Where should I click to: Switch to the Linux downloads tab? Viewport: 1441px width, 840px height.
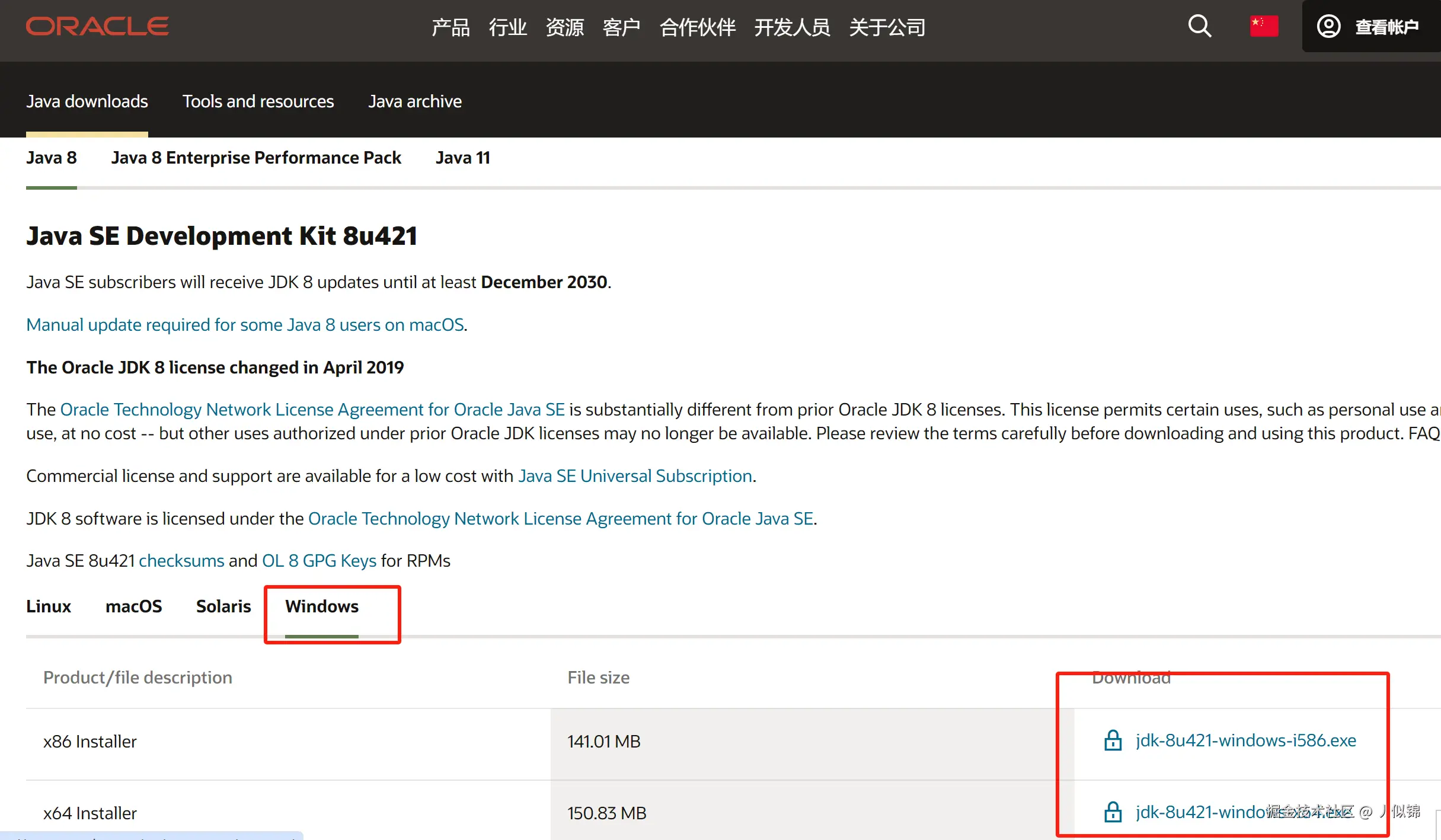(49, 606)
